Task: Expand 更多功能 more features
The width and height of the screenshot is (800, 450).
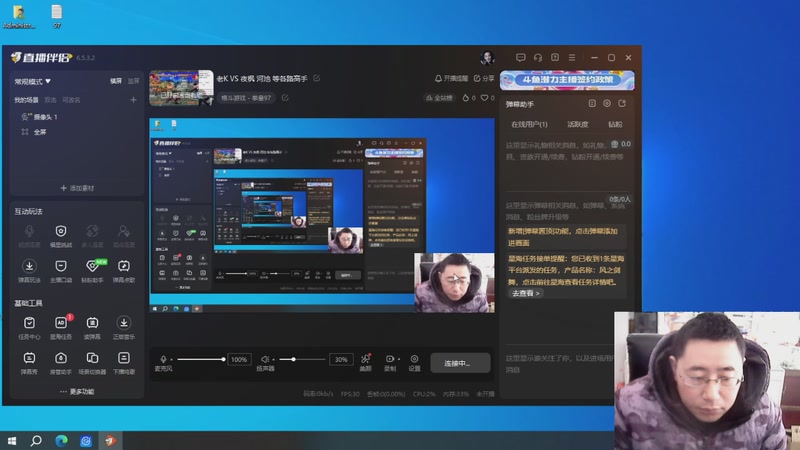Action: 77,391
